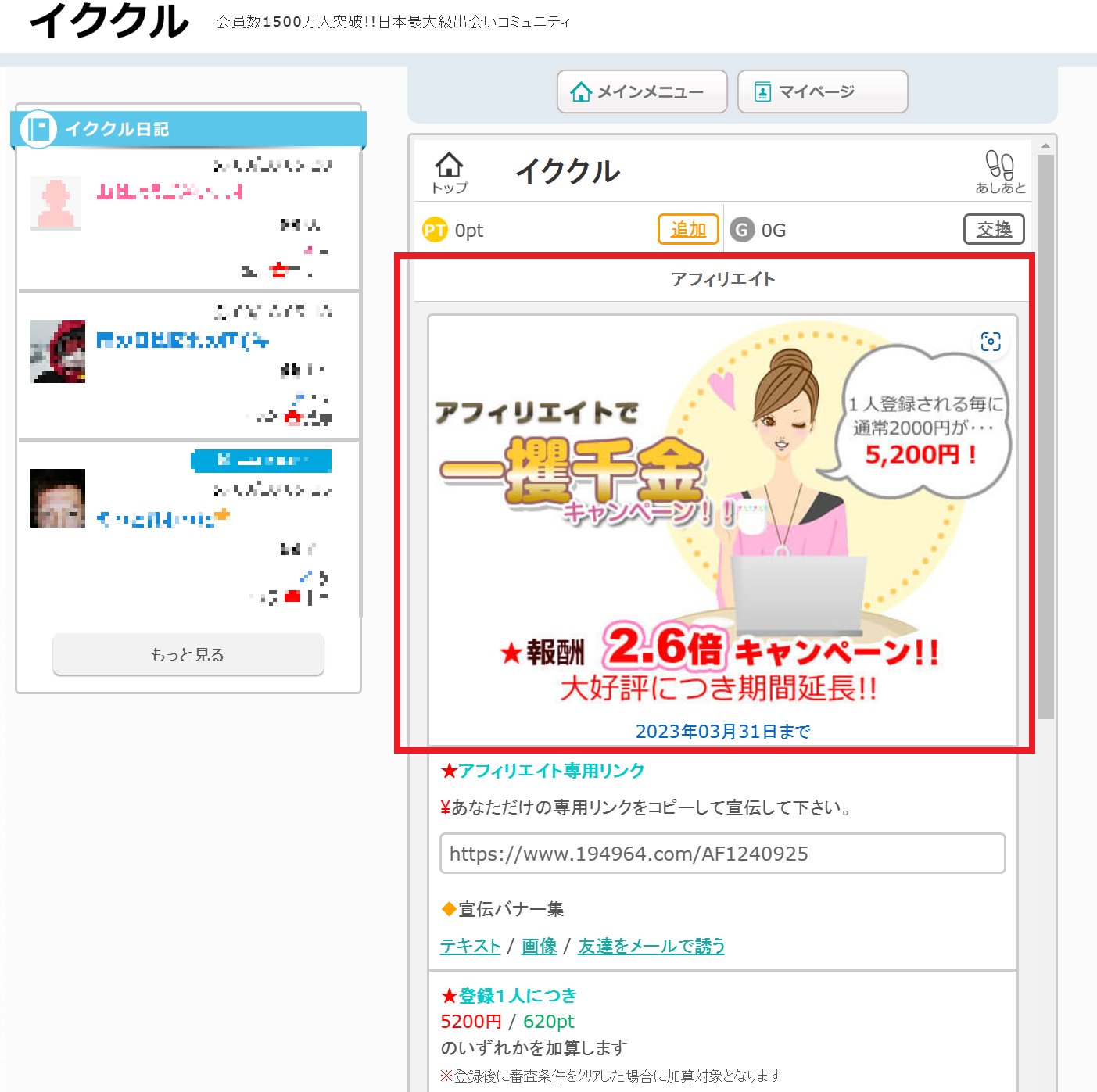The height and width of the screenshot is (1092, 1097).
Task: Open the テキスト banner link
Action: point(470,946)
